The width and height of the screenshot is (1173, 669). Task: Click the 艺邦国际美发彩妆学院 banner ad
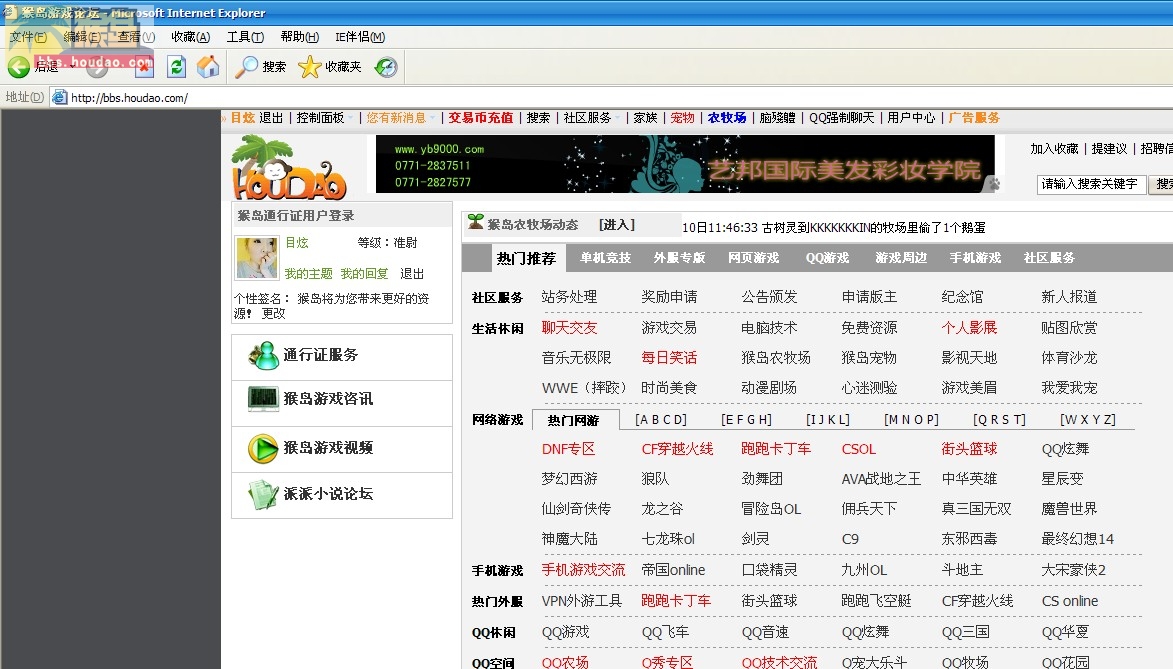(x=685, y=165)
